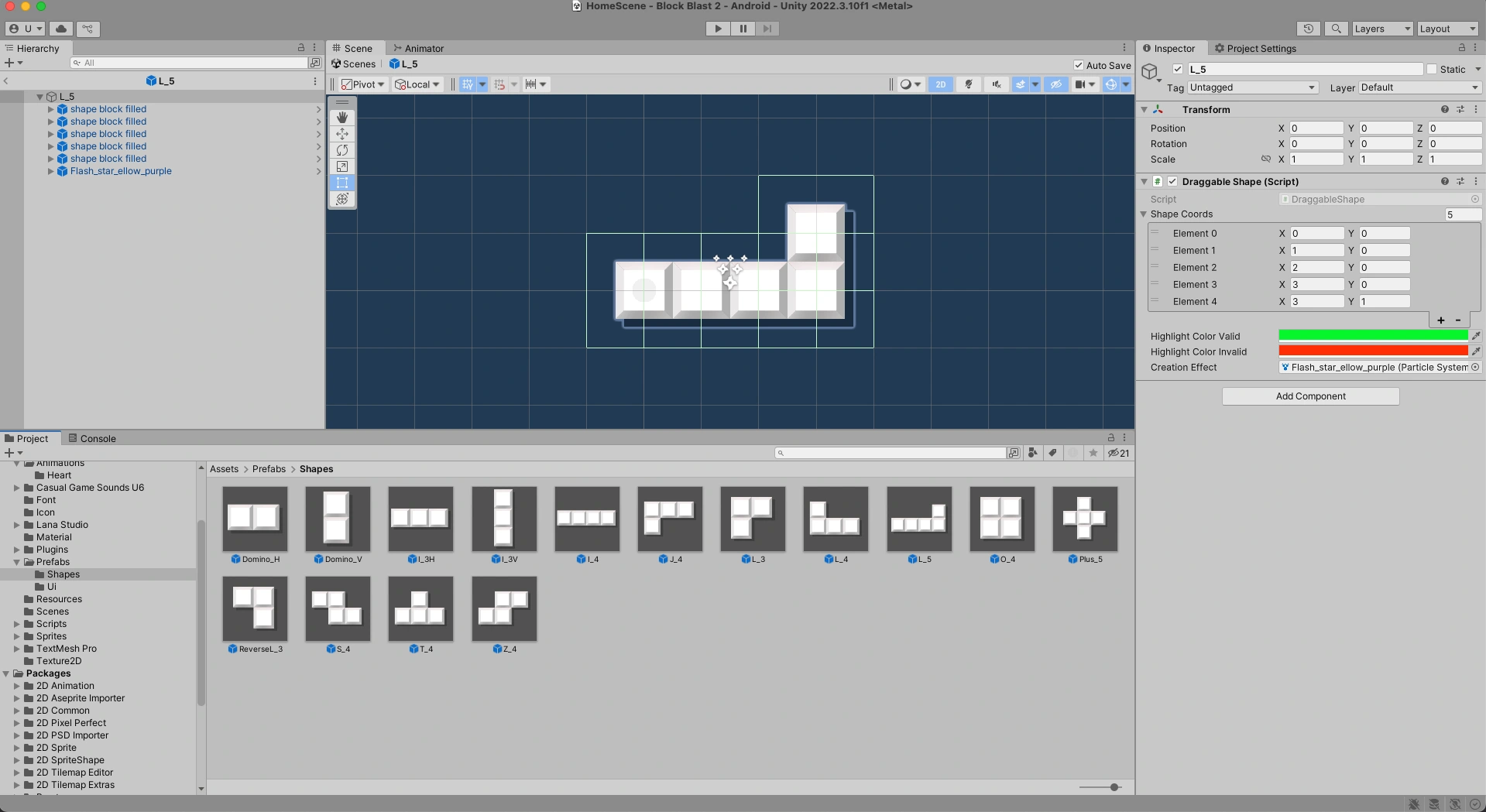Select the Scale tool
Viewport: 1486px width, 812px height.
pyautogui.click(x=342, y=166)
